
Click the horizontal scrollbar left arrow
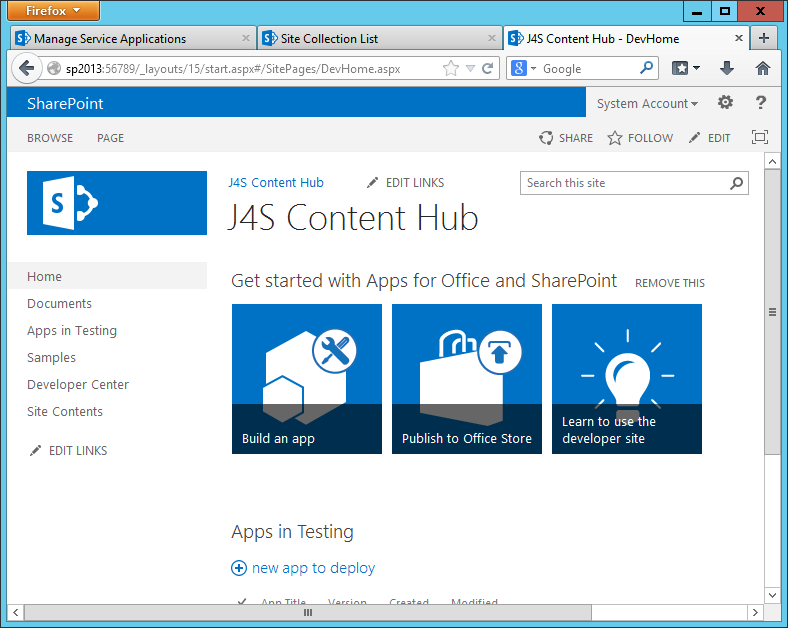16,612
